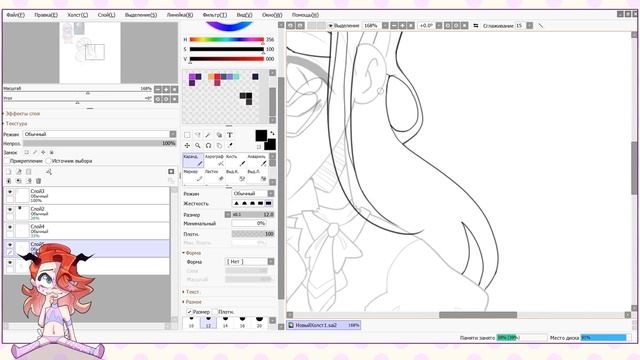
Task: Select the eyedropper color picker tool
Action: pyautogui.click(x=230, y=145)
